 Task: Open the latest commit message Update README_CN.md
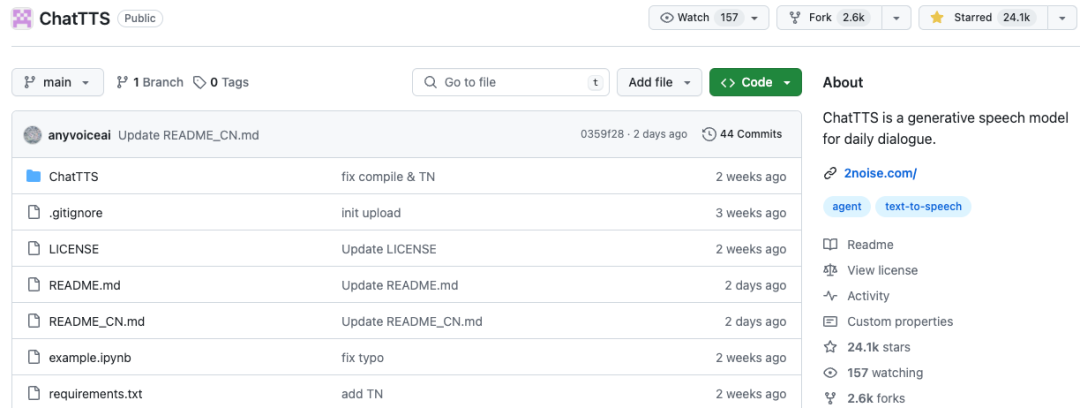pos(189,134)
